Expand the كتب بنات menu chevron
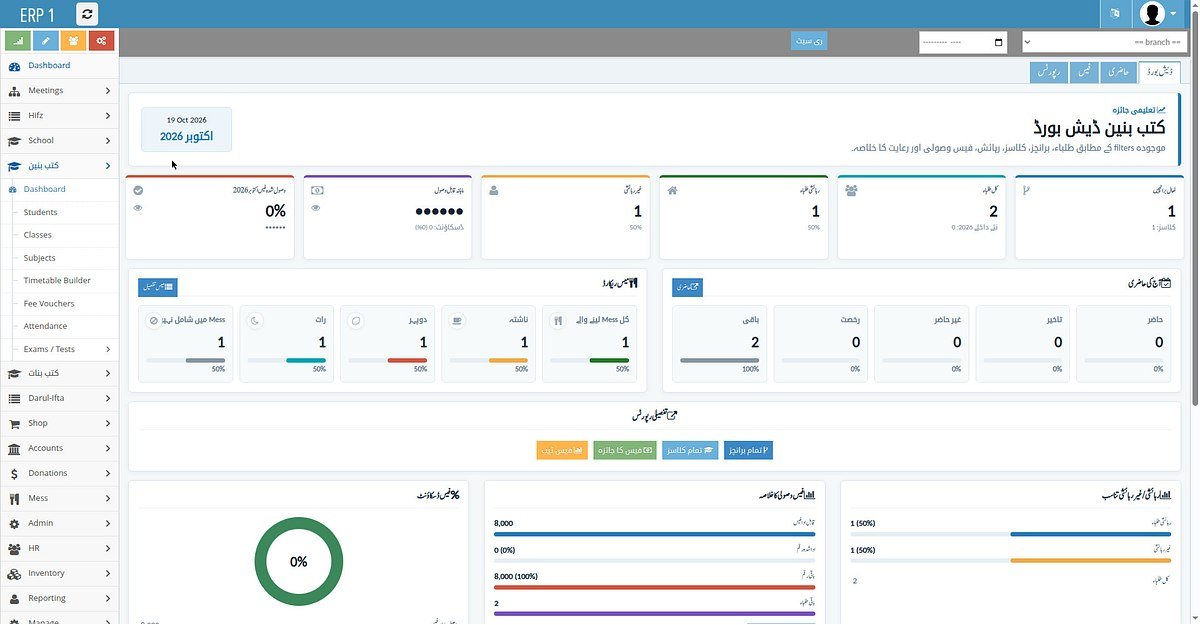The width and height of the screenshot is (1200, 625). (x=108, y=373)
